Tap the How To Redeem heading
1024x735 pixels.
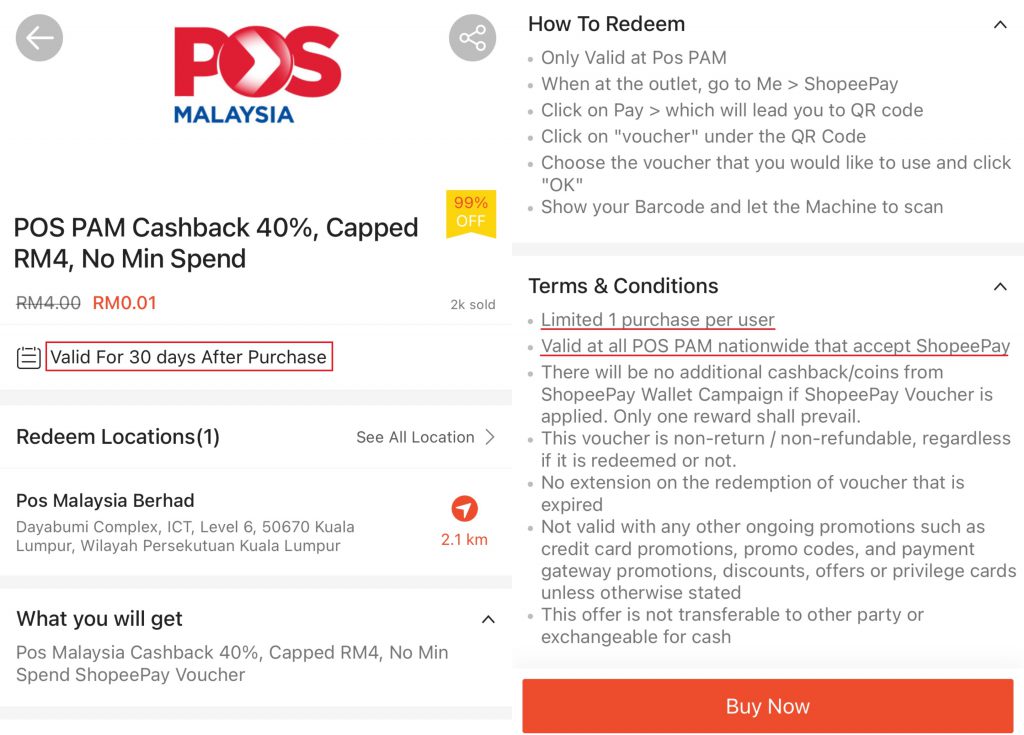coord(606,24)
